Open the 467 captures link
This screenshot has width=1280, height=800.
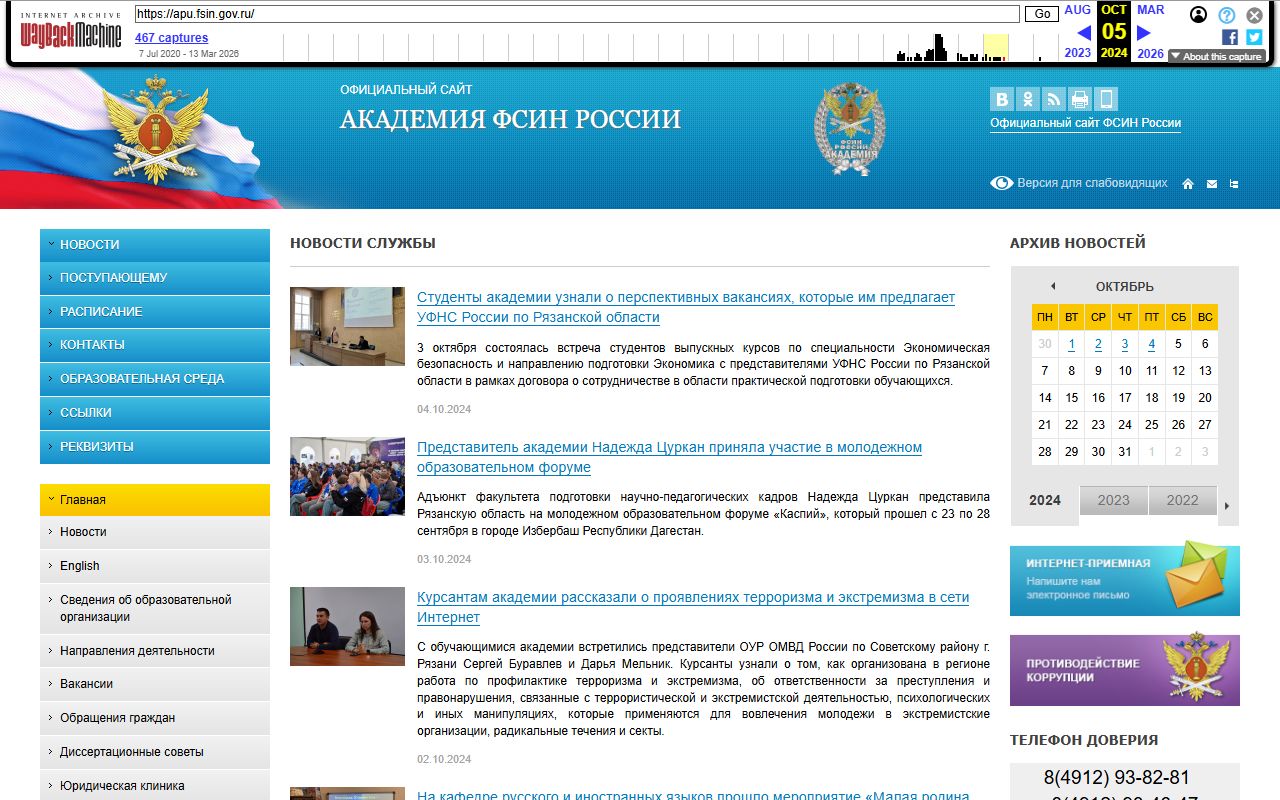pyautogui.click(x=172, y=38)
